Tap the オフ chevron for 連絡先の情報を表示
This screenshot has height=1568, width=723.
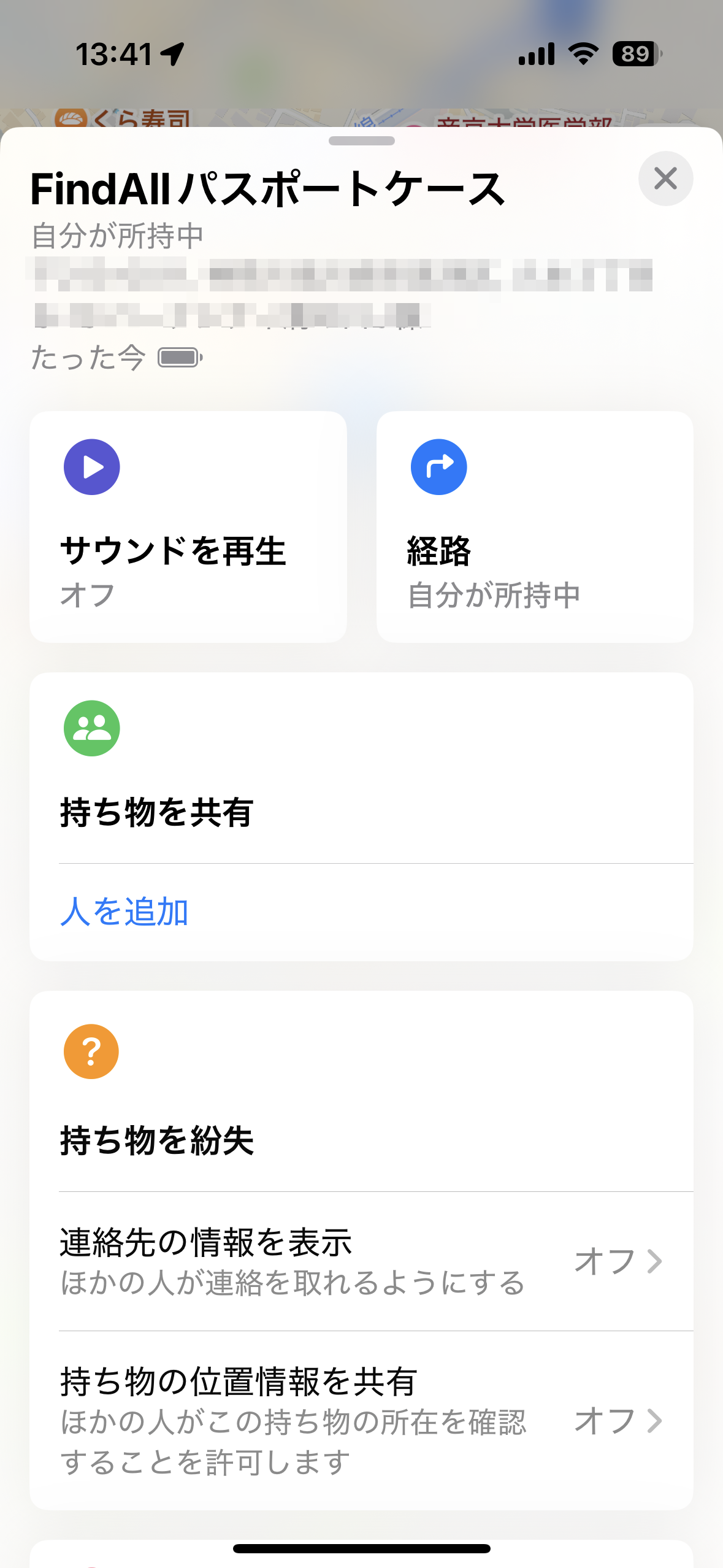[x=654, y=1261]
